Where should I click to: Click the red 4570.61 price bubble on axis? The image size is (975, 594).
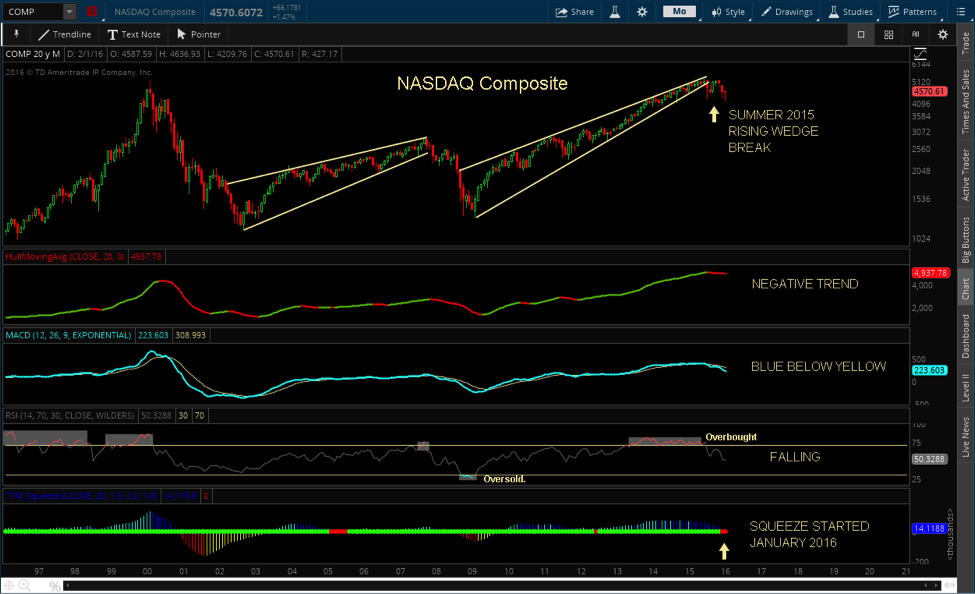(x=930, y=91)
